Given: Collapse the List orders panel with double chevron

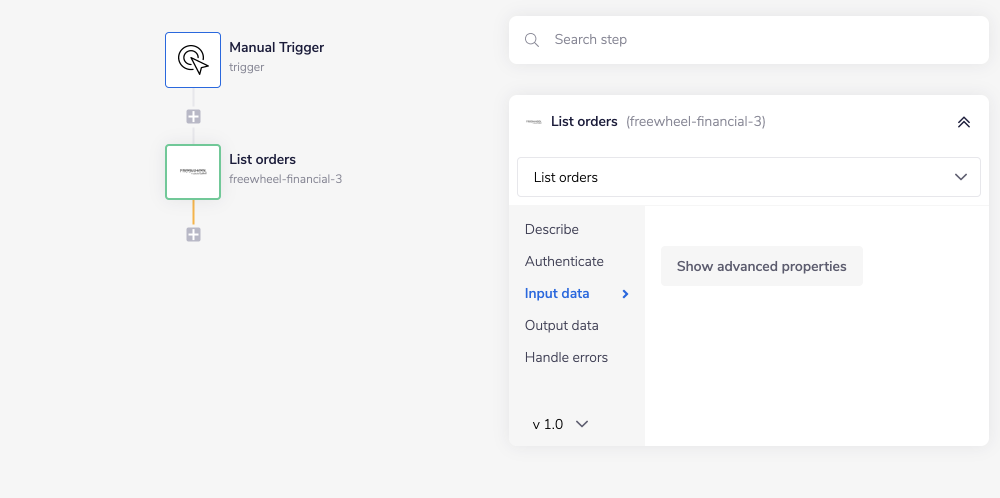Looking at the screenshot, I should tap(963, 122).
